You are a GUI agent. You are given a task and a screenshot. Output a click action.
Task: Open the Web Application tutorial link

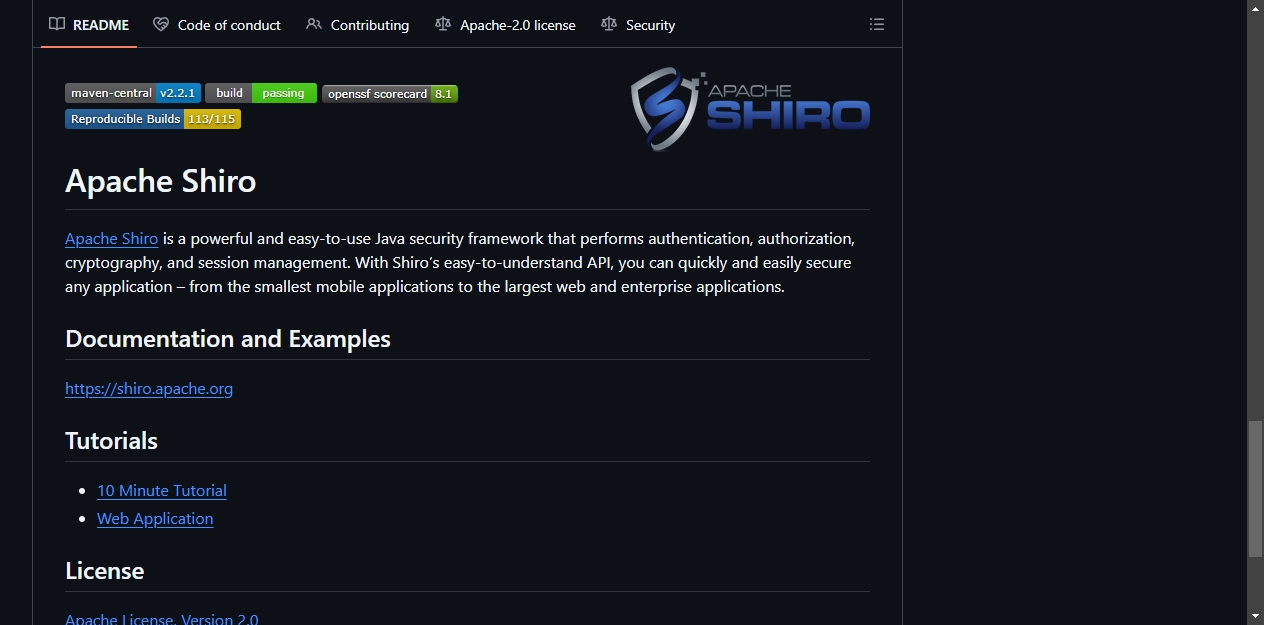(x=155, y=518)
